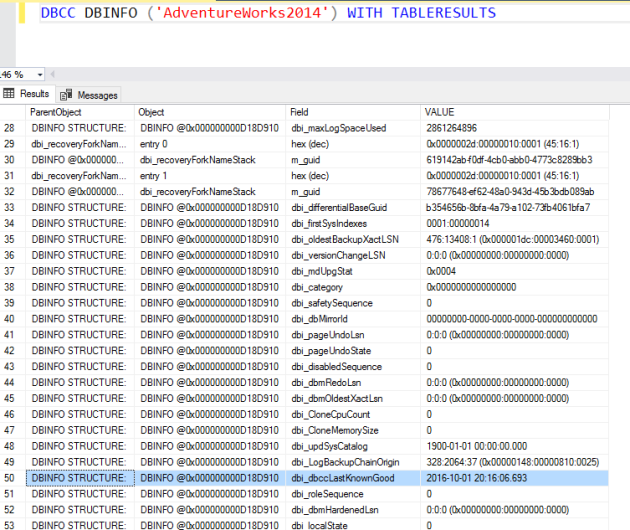
Task: Select value b354656b-8bfa-4a79-a102-73fb4061bfa7
Action: click(x=515, y=208)
